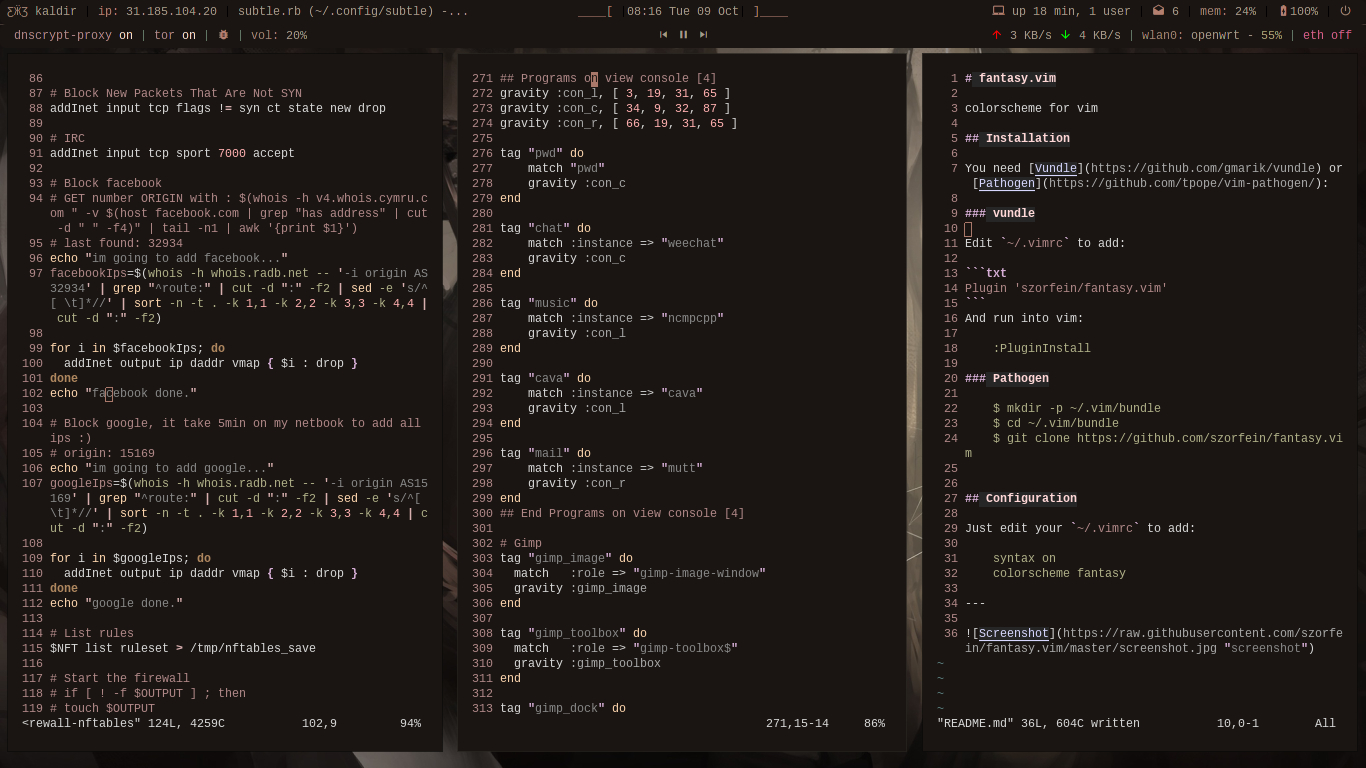
Task: Click the 'syntax on' line in README
Action: pos(1024,558)
